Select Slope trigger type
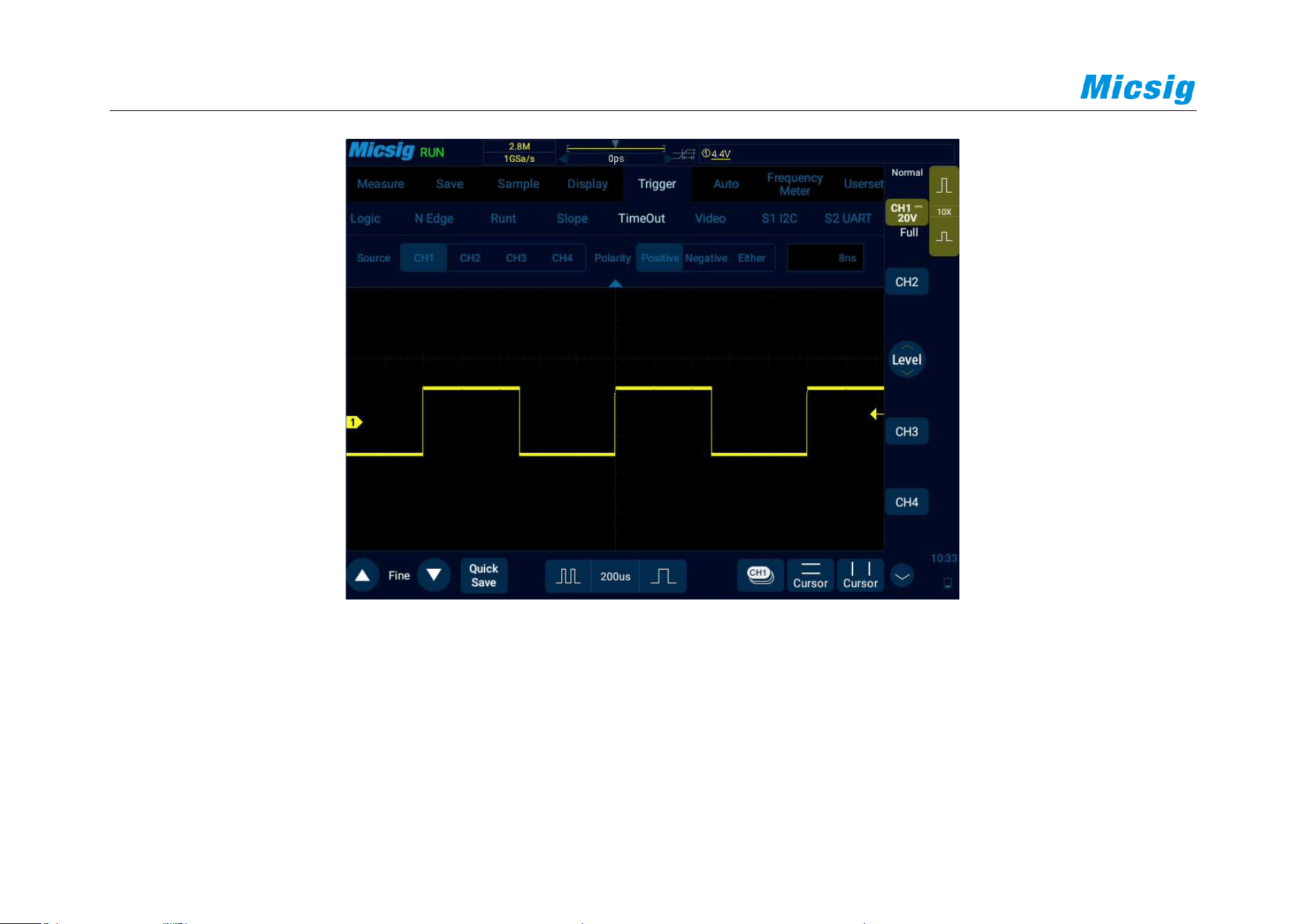 [x=572, y=218]
